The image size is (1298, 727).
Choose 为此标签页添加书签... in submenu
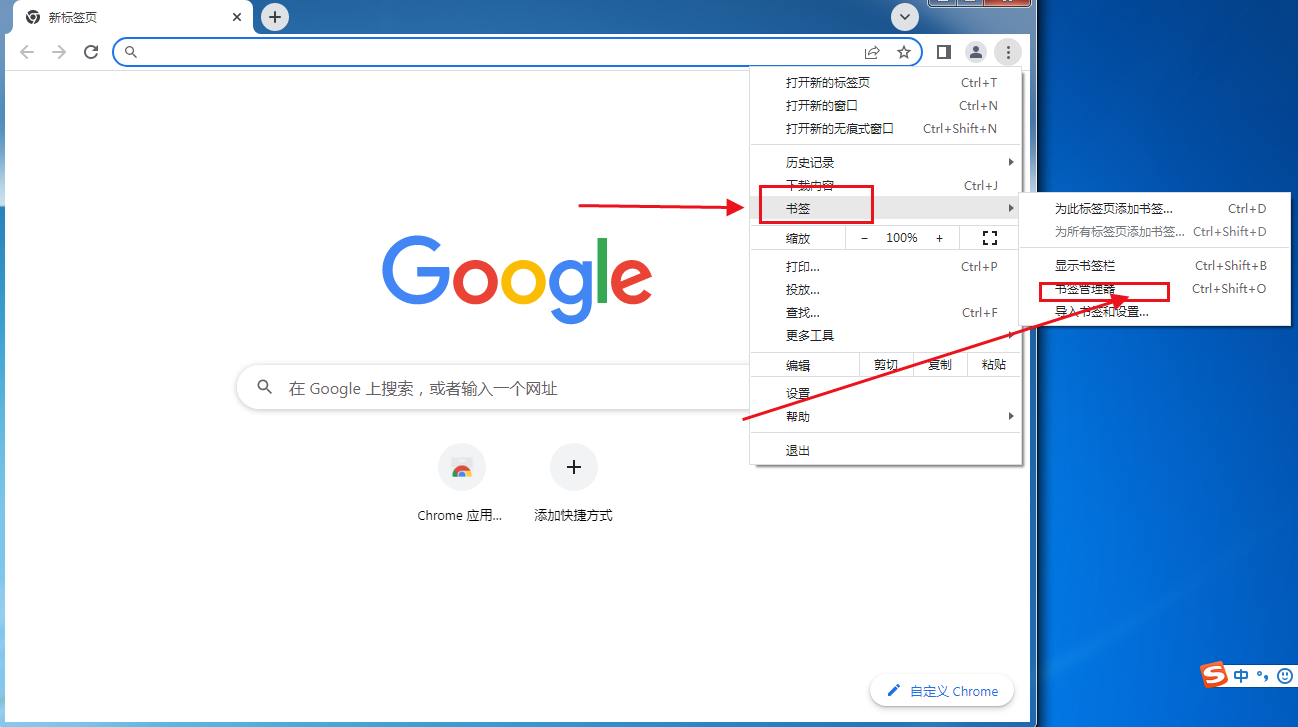1155,209
